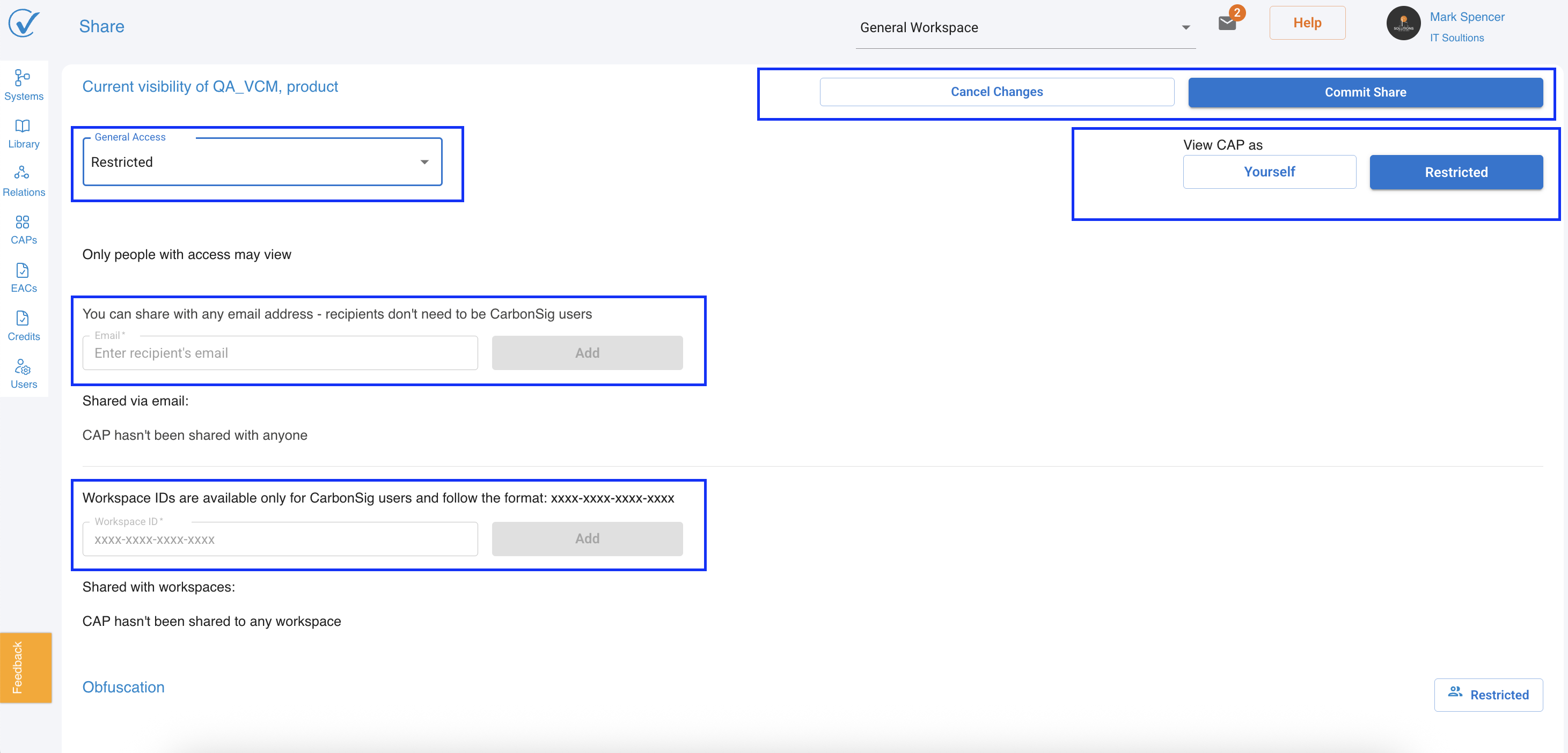The width and height of the screenshot is (1568, 753).
Task: Click the Cancel Changes button
Action: [x=997, y=92]
